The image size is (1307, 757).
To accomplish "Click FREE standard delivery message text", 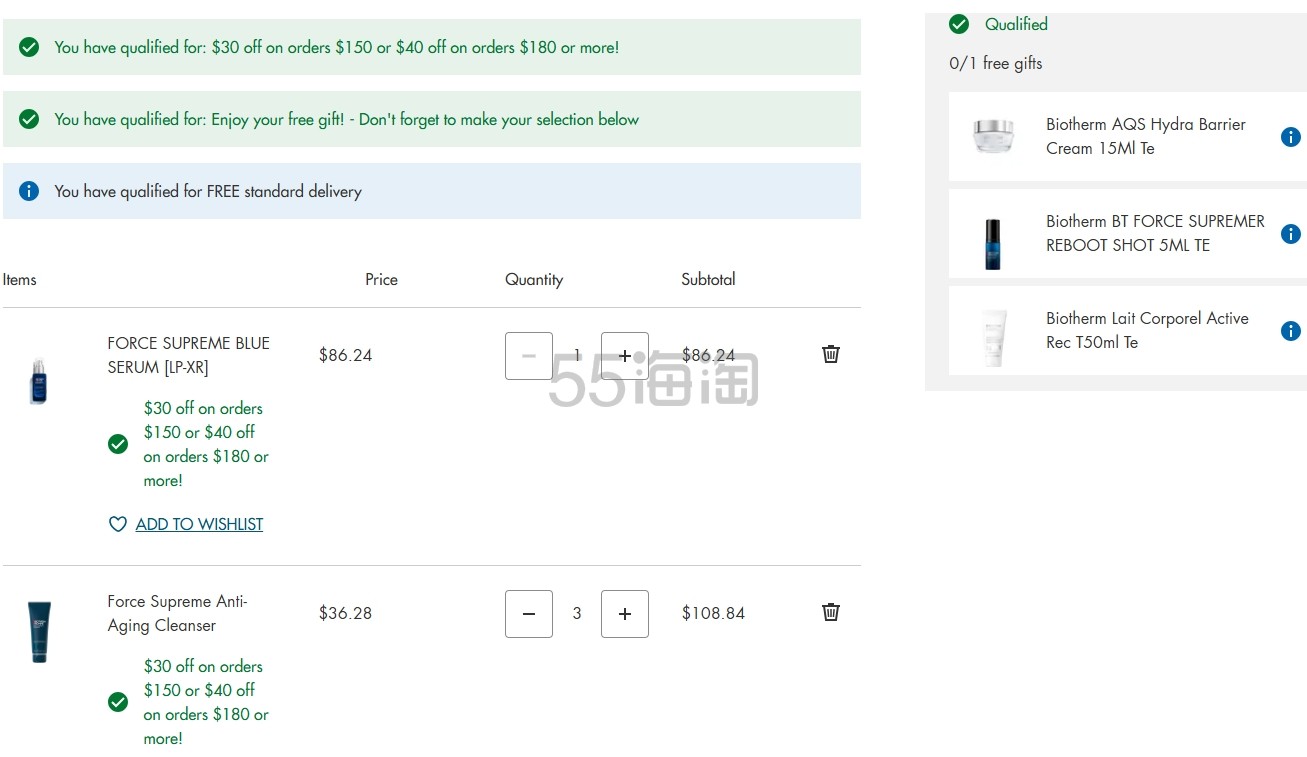I will [208, 191].
